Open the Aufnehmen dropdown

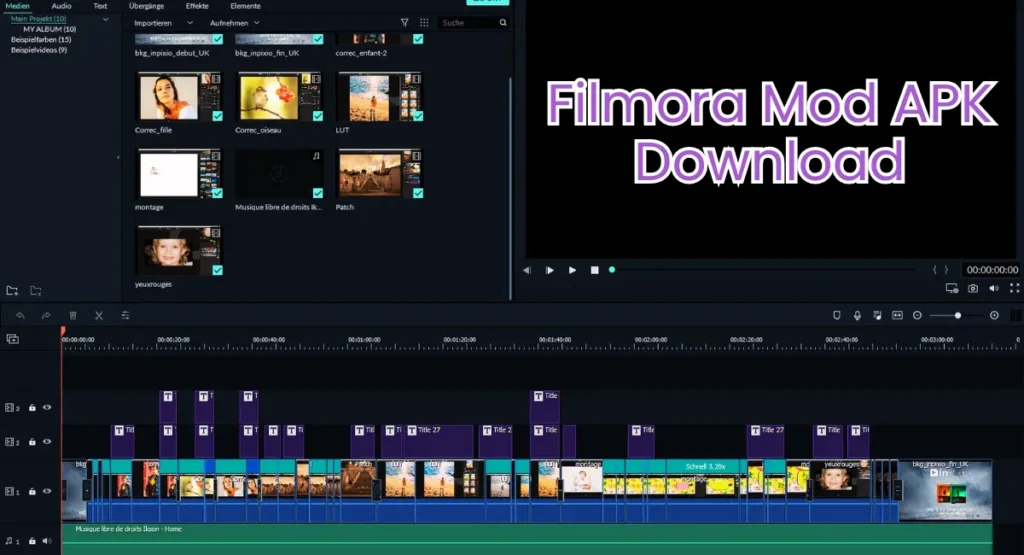[x=234, y=23]
